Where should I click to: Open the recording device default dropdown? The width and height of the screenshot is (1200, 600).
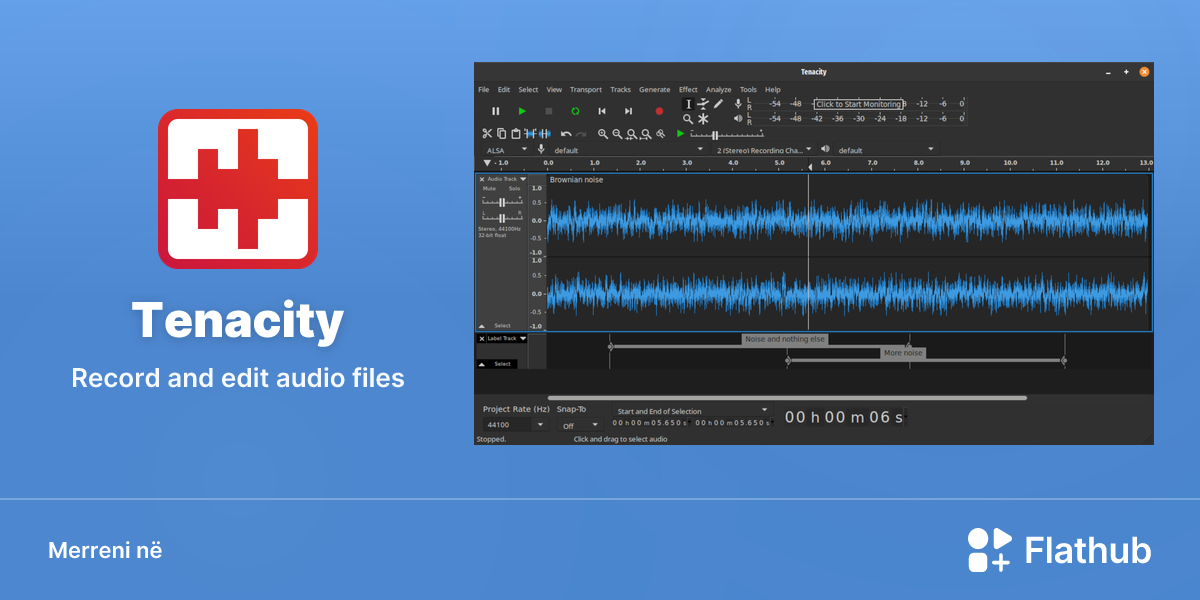pos(628,150)
